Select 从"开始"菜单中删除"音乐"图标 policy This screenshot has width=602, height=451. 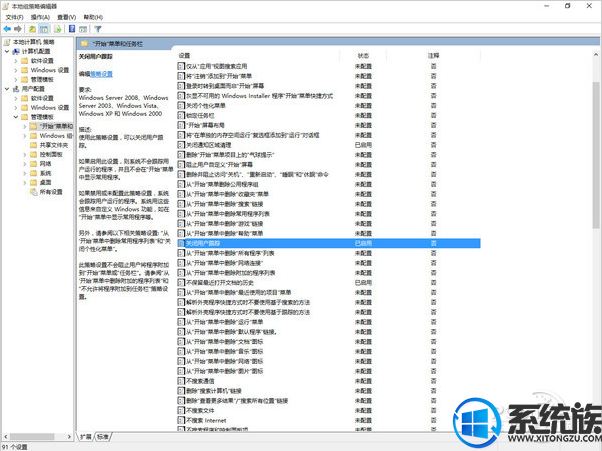tap(225, 351)
